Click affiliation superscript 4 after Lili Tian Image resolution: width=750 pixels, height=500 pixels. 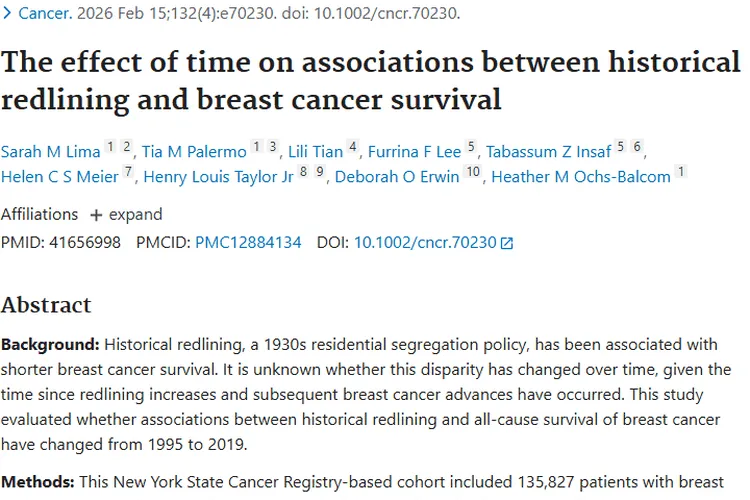tap(352, 148)
